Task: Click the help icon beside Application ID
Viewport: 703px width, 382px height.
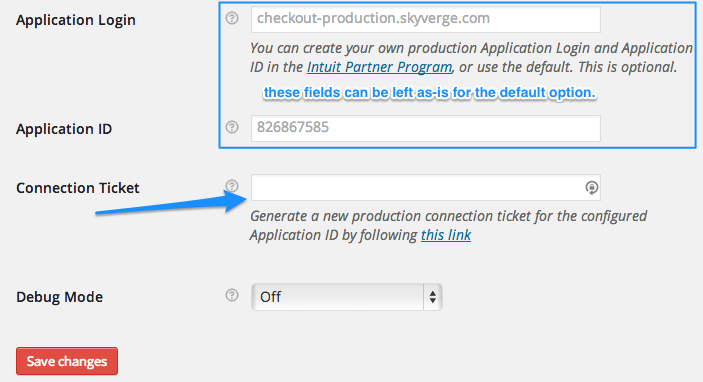Action: 232,127
